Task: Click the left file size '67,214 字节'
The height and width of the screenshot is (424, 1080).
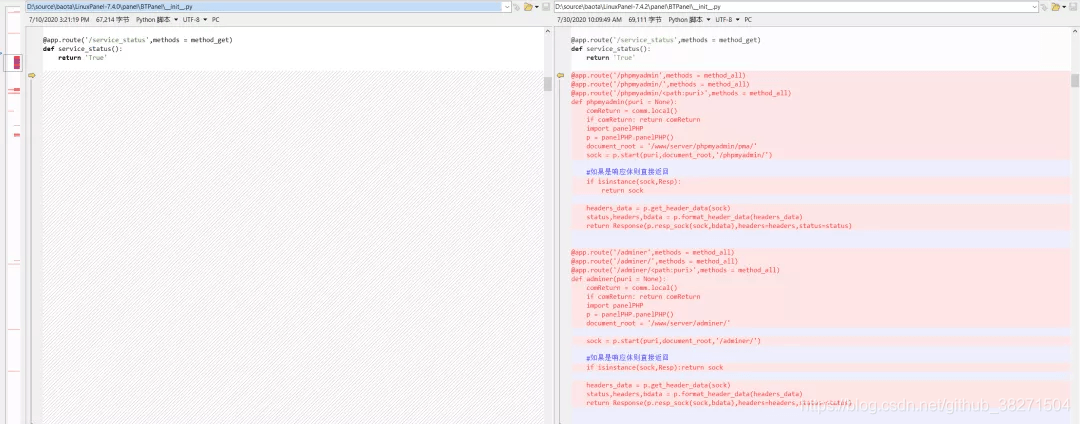Action: 112,20
